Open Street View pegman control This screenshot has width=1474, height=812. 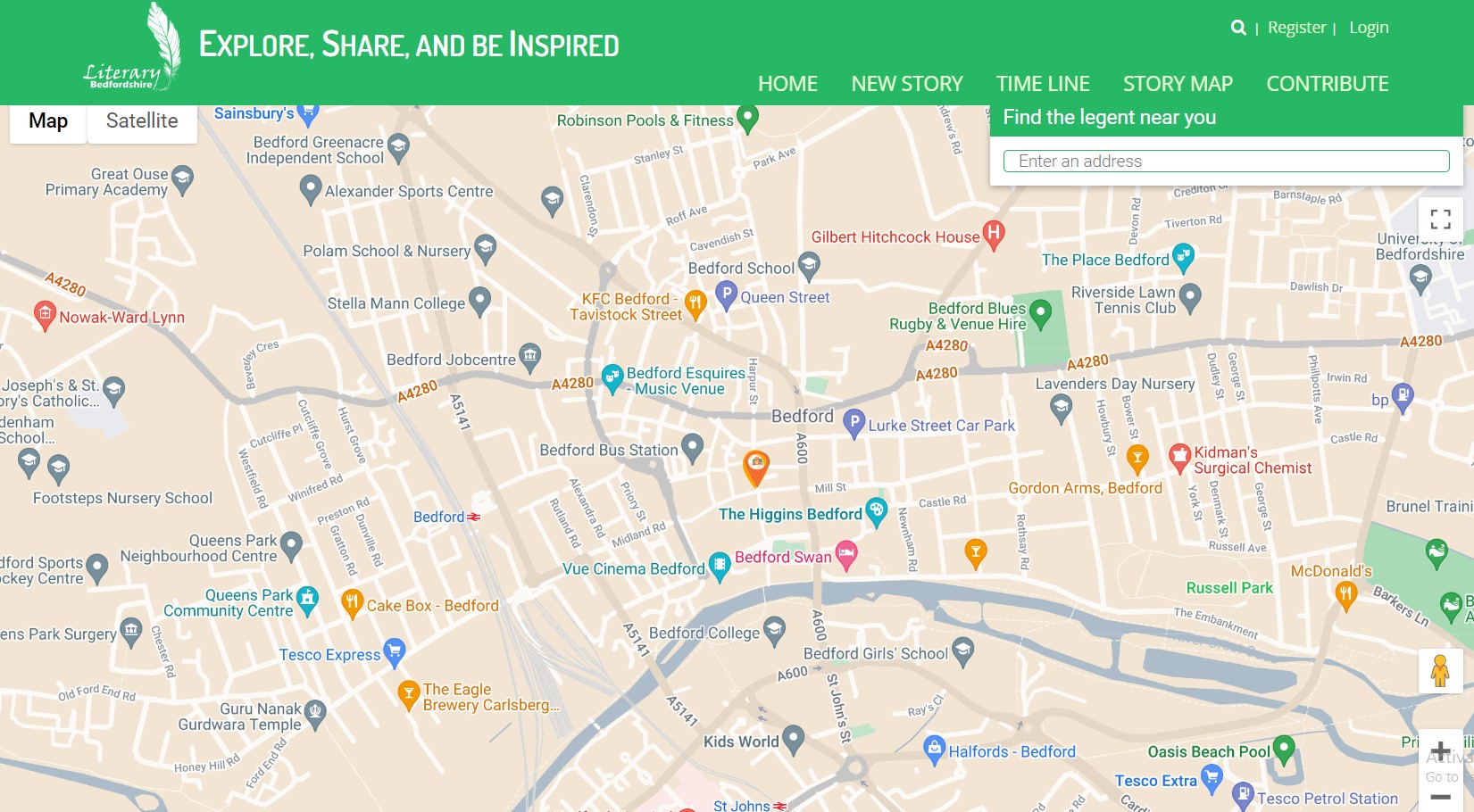tap(1440, 670)
